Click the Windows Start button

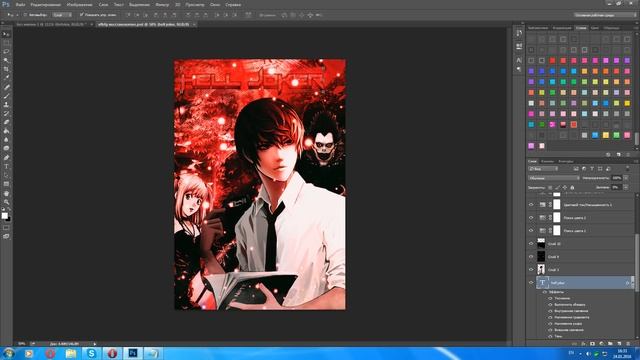coord(8,353)
